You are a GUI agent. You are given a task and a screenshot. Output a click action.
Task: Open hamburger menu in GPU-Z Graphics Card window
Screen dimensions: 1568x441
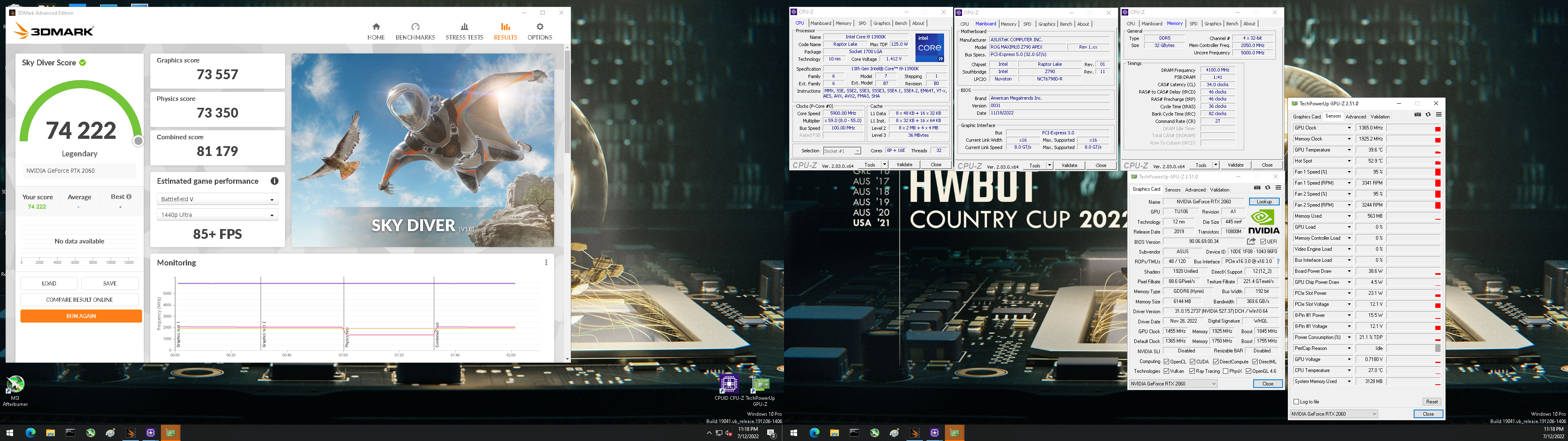coord(1278,187)
